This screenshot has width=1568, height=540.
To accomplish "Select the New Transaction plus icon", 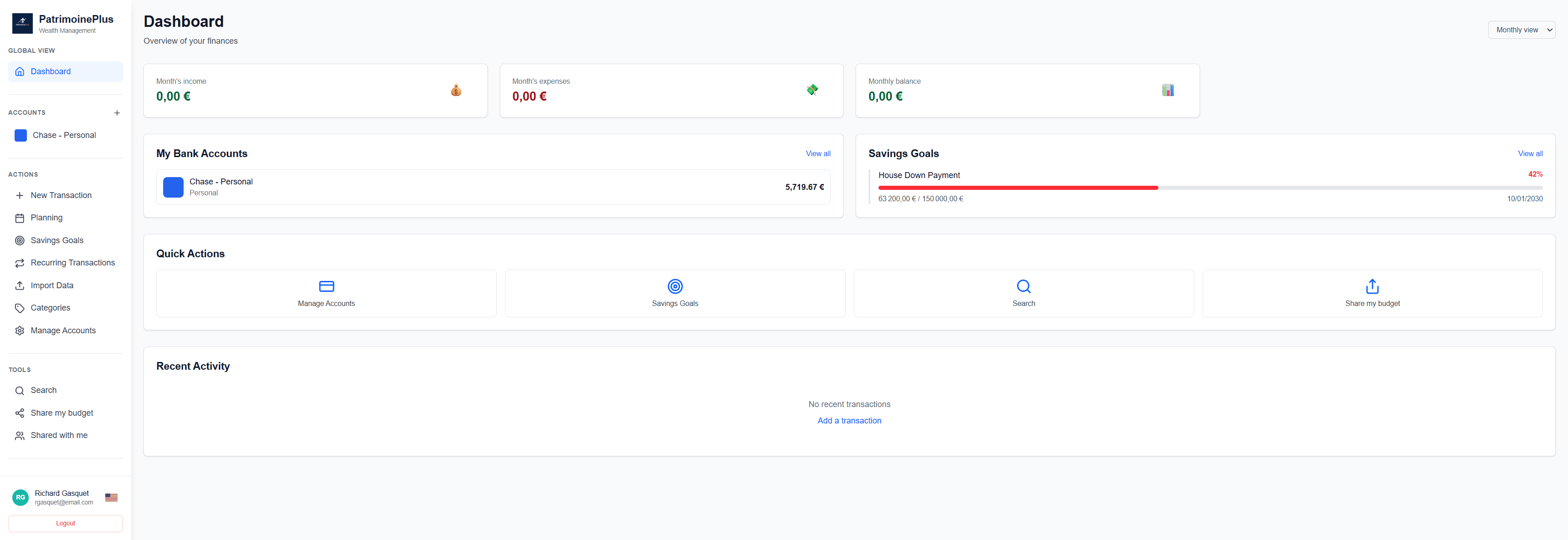I will pyautogui.click(x=20, y=195).
